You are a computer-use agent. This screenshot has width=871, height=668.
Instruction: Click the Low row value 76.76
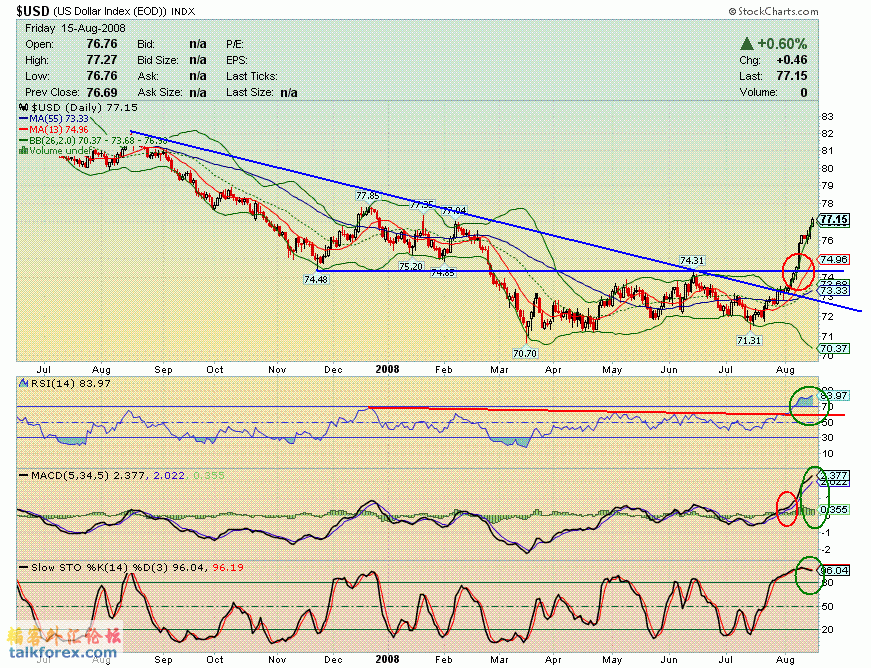pos(102,76)
